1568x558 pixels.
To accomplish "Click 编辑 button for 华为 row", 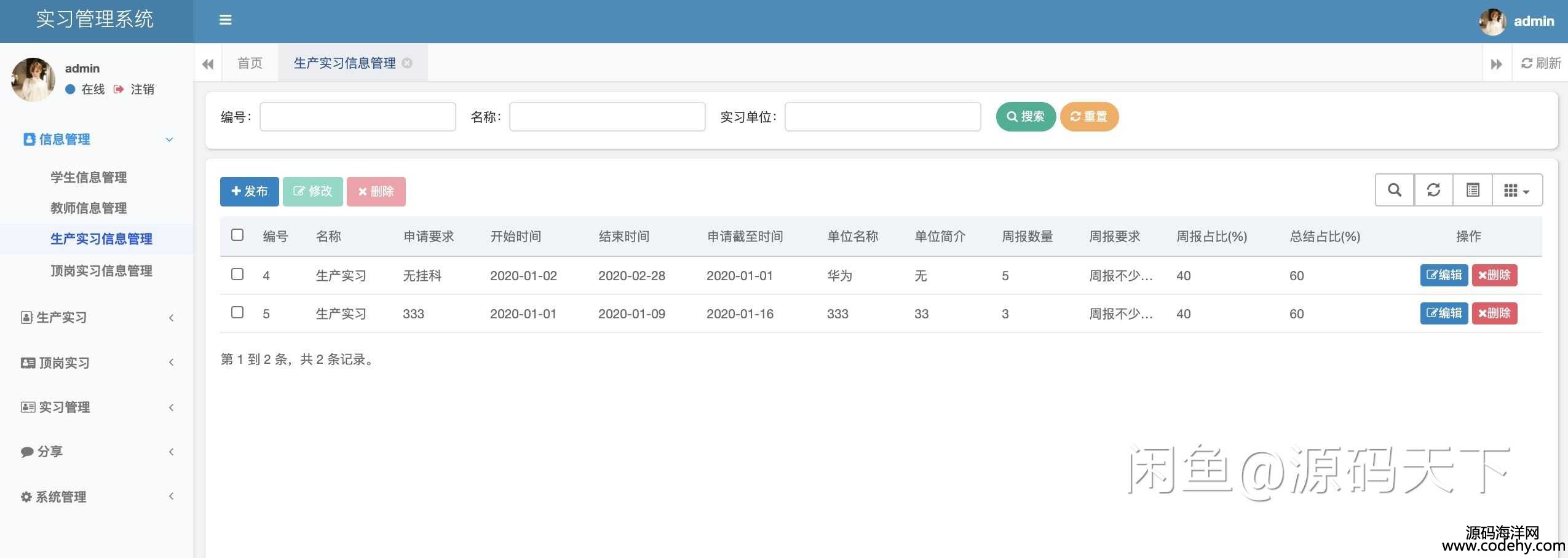I will coord(1444,275).
